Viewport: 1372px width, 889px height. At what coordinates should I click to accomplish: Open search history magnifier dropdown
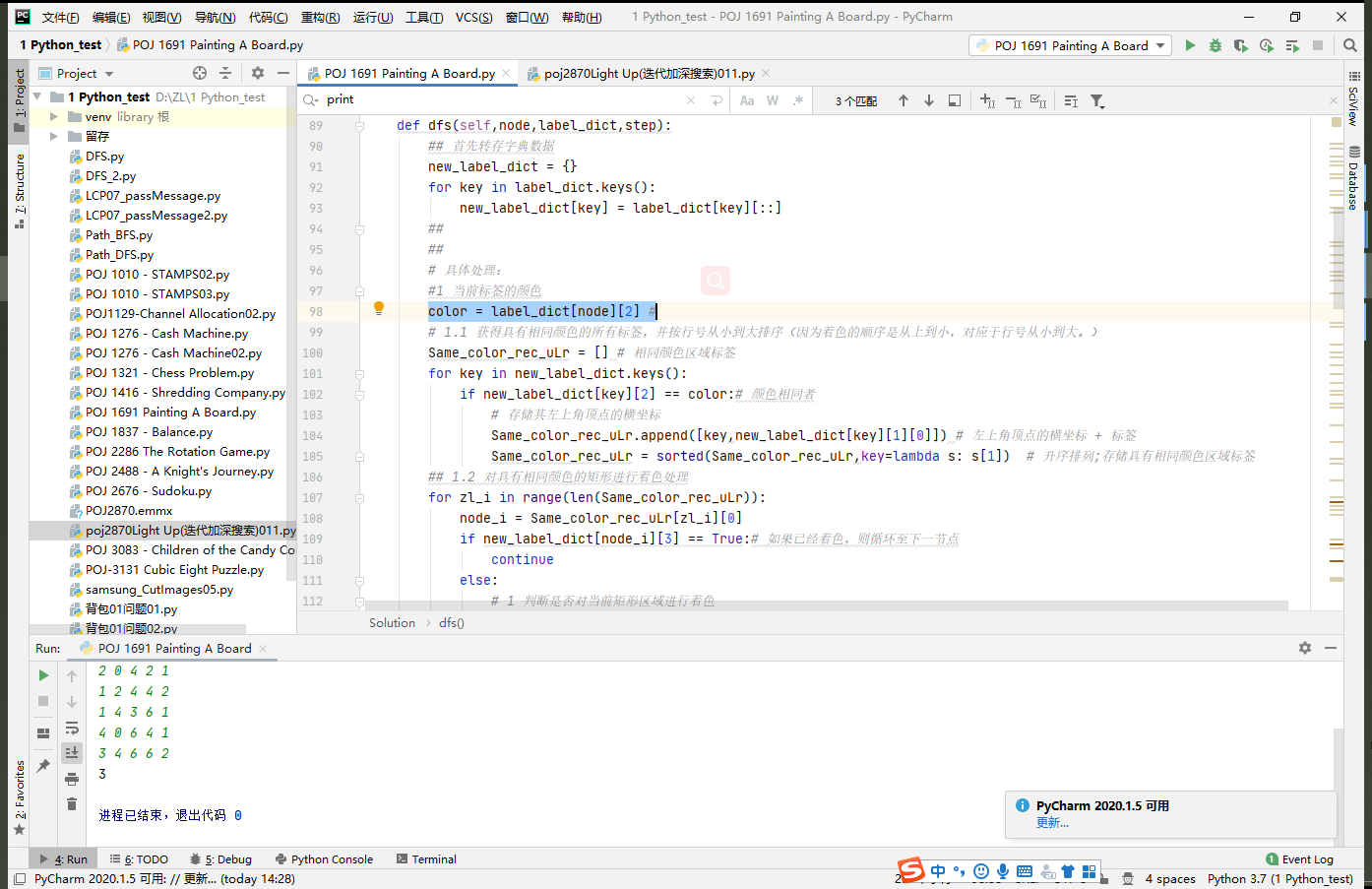311,99
